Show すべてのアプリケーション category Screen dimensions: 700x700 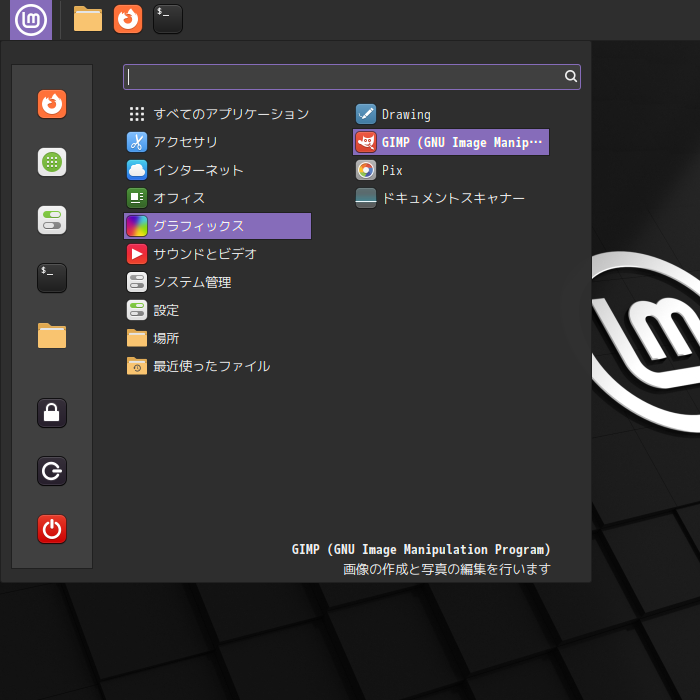(230, 114)
